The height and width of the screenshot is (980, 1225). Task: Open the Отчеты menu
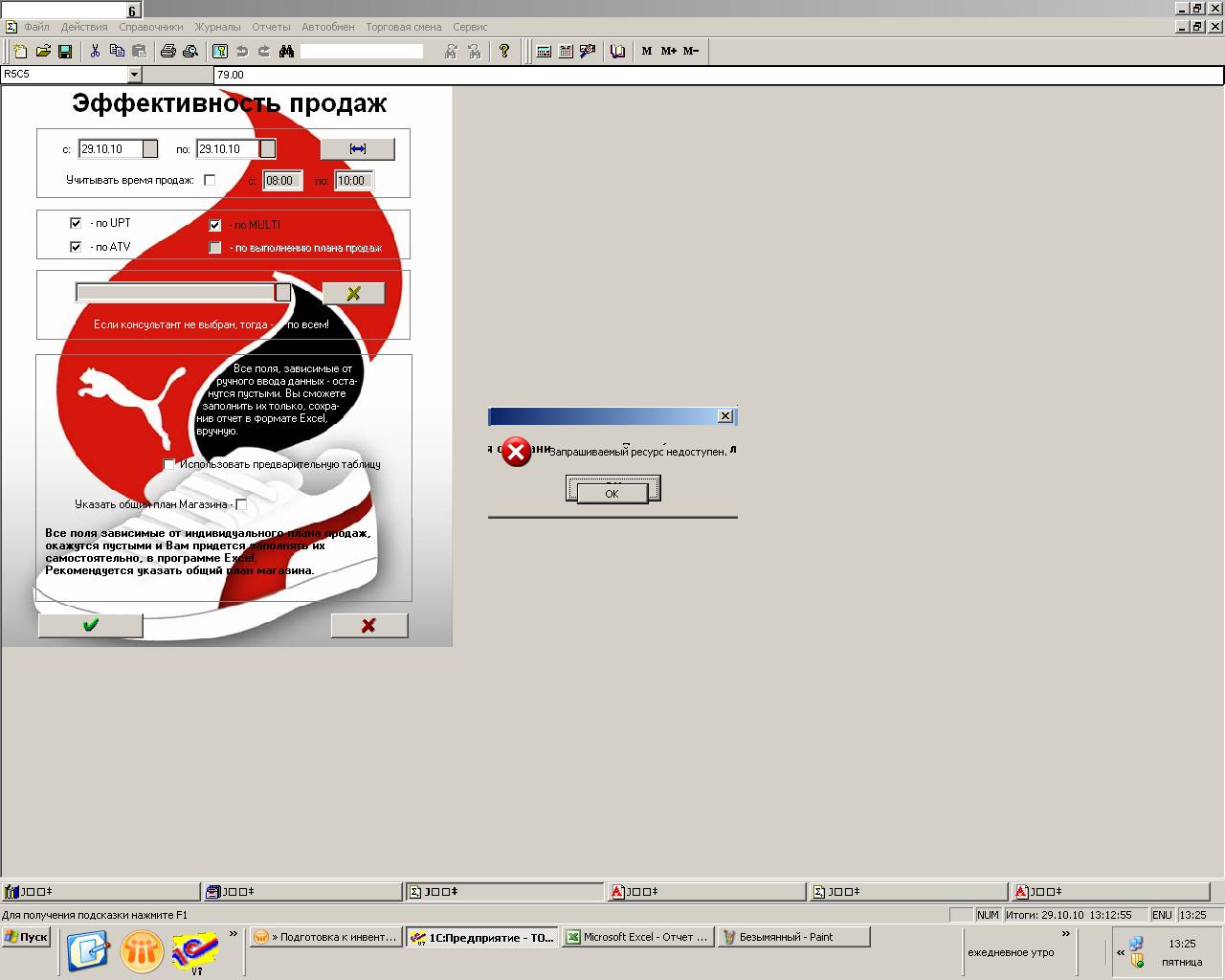[271, 27]
